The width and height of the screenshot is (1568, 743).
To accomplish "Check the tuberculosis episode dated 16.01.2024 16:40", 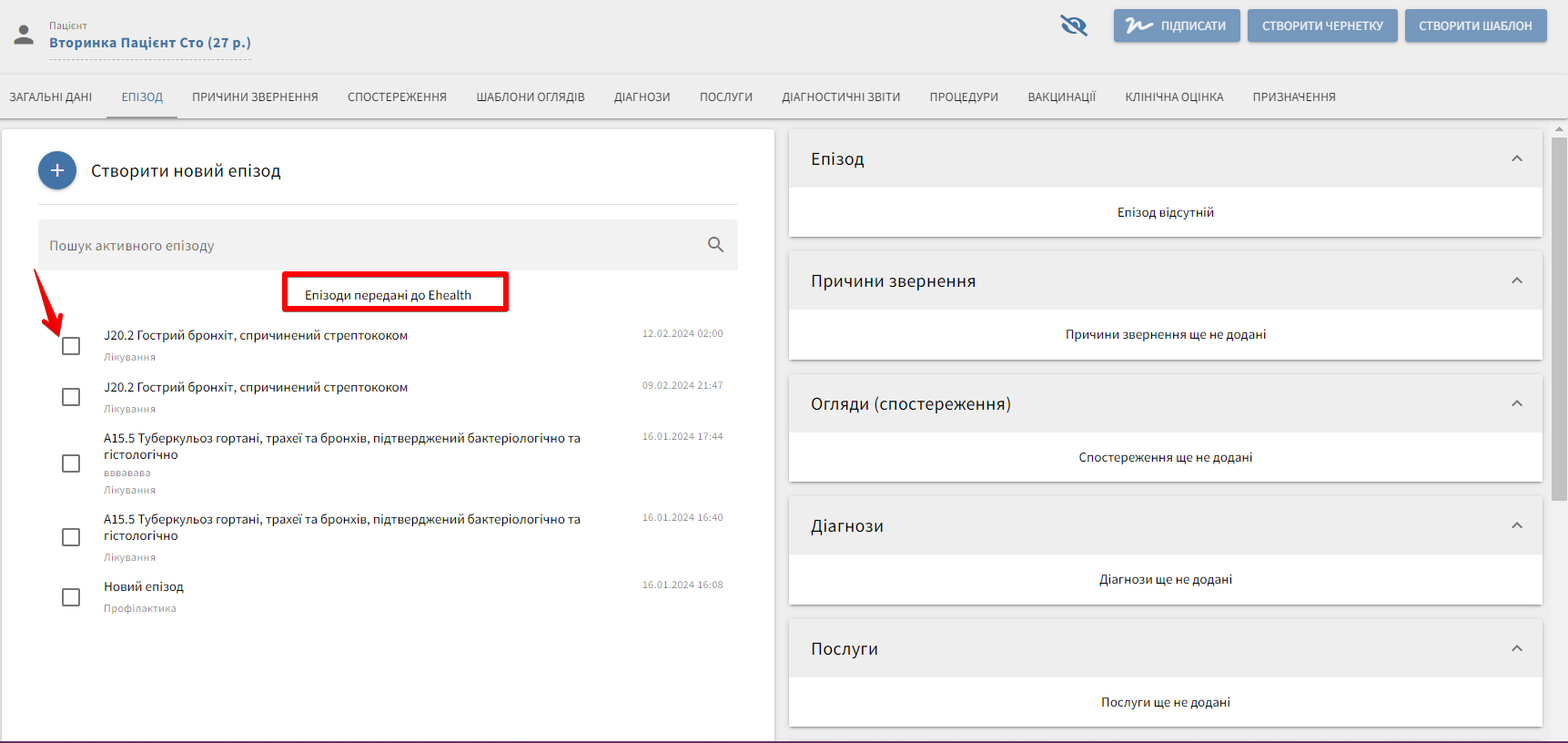I will (x=71, y=537).
